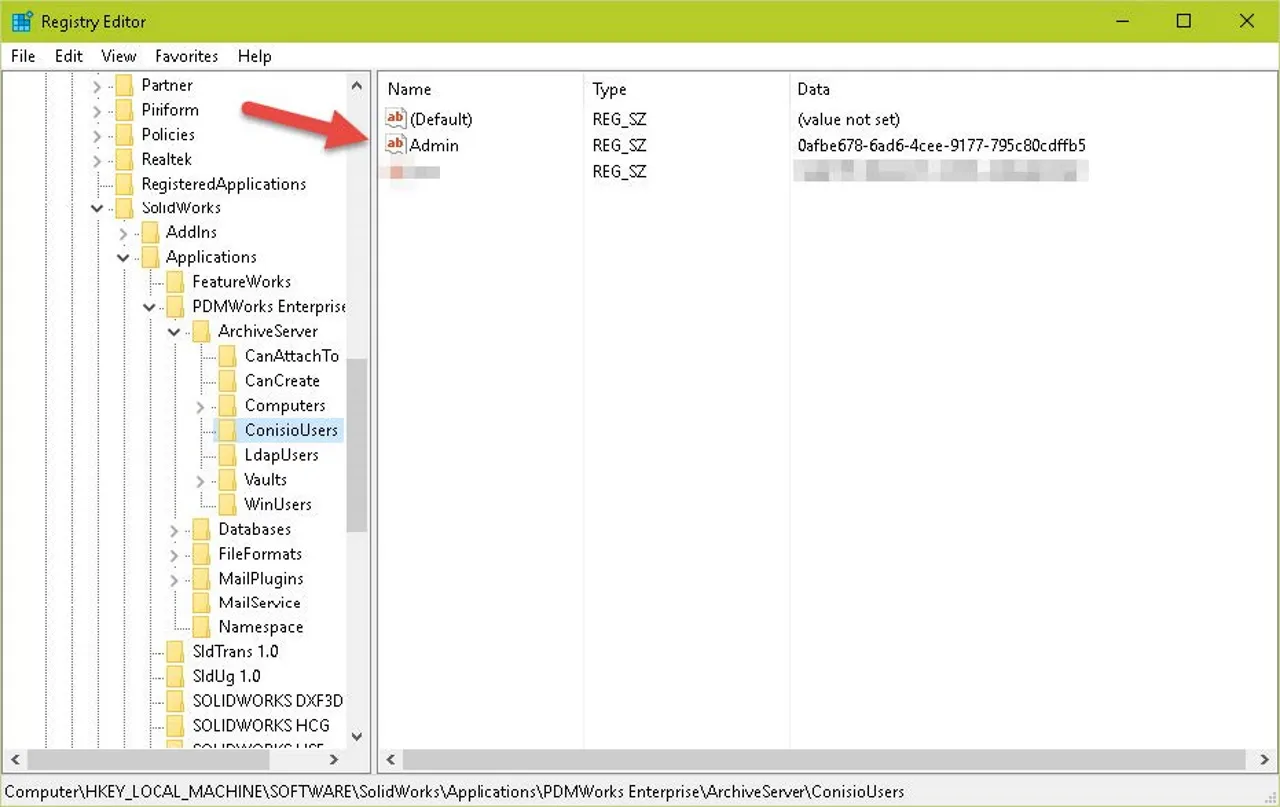Viewport: 1280px width, 807px height.
Task: Click the Applications folder icon
Action: (150, 257)
